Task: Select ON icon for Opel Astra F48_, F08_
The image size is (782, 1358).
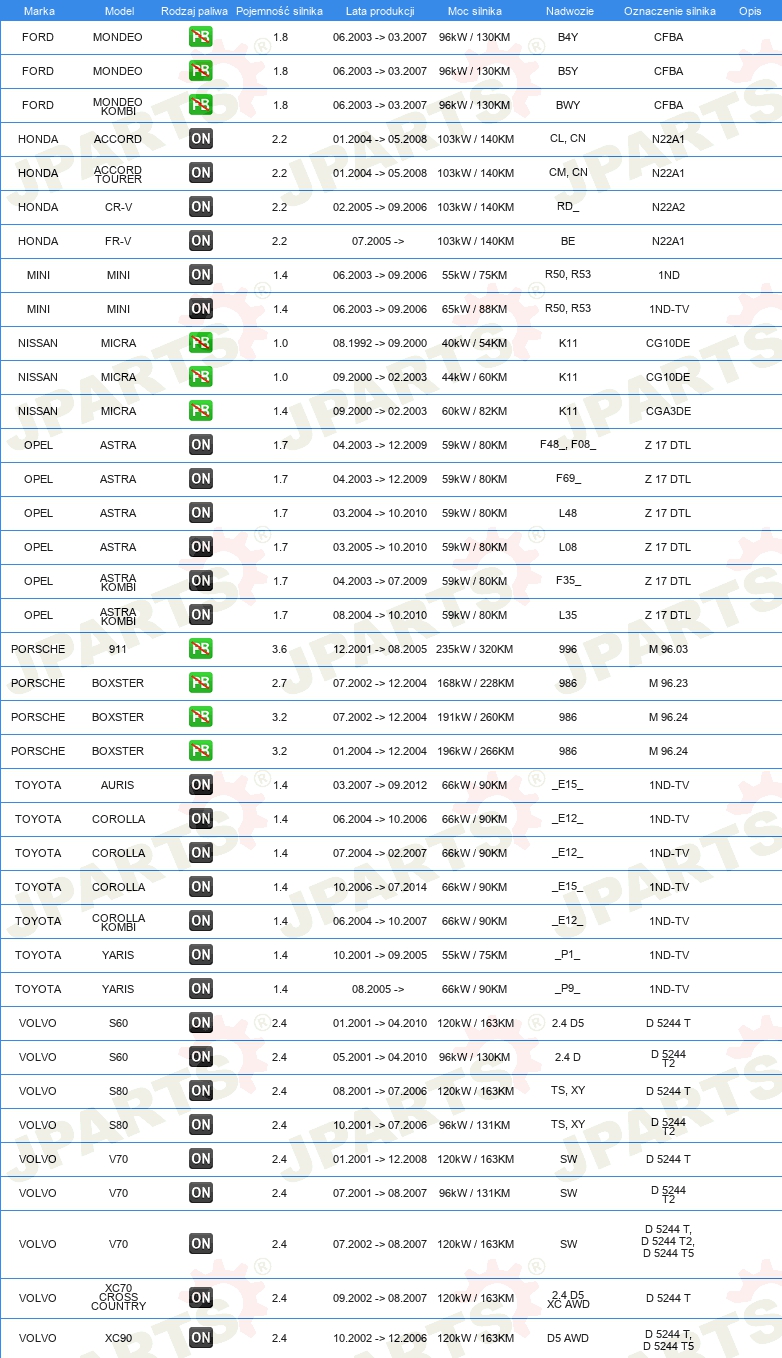Action: (x=201, y=445)
